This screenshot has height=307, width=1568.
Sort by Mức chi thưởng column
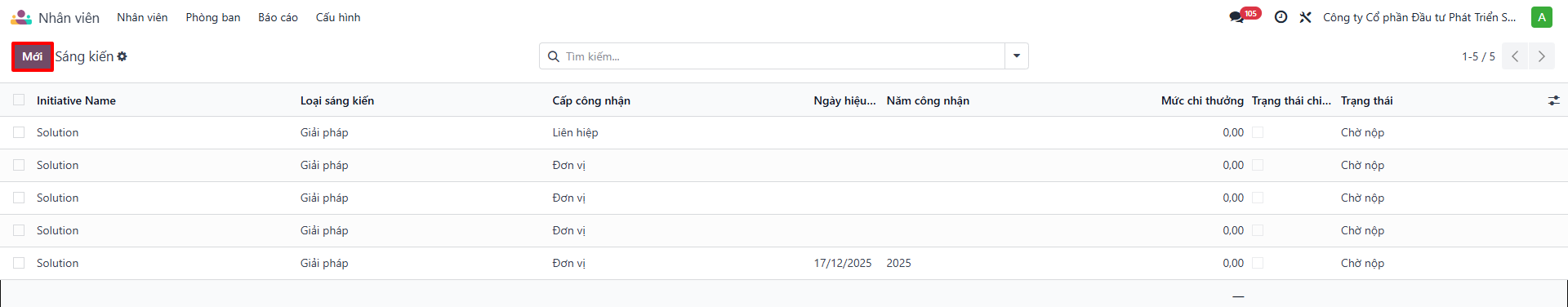pos(1202,100)
